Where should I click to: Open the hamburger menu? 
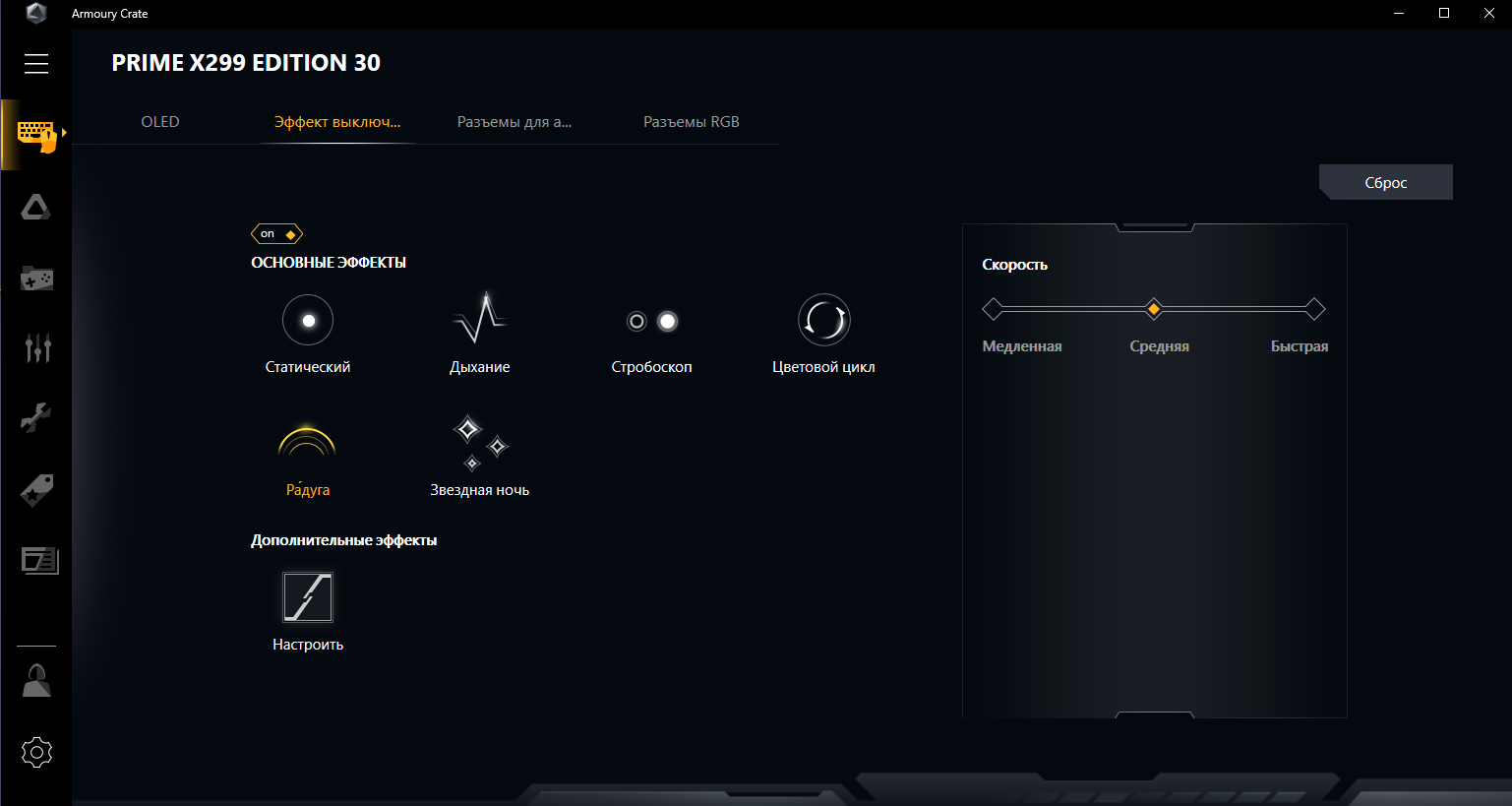click(x=36, y=64)
